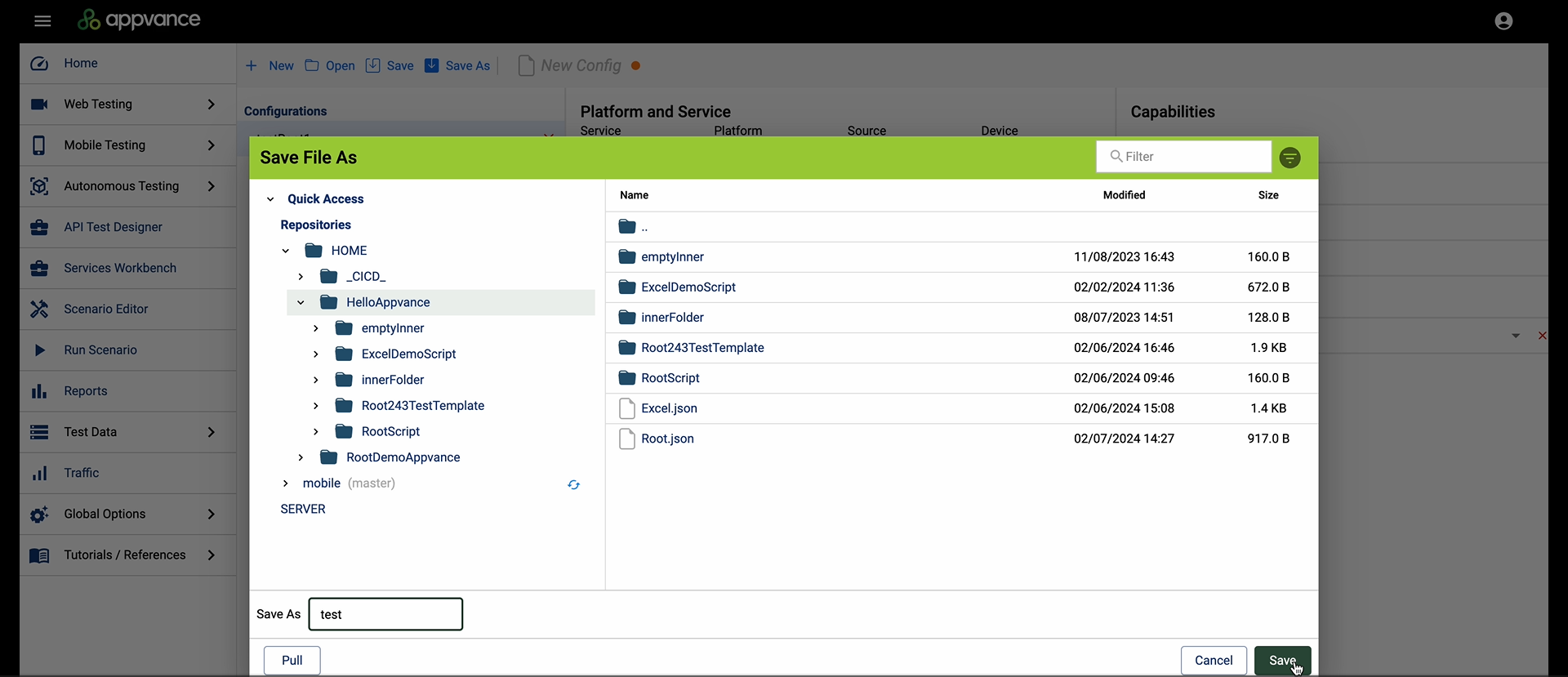
Task: Collapse the HelloAppvance tree folder
Action: 301,302
